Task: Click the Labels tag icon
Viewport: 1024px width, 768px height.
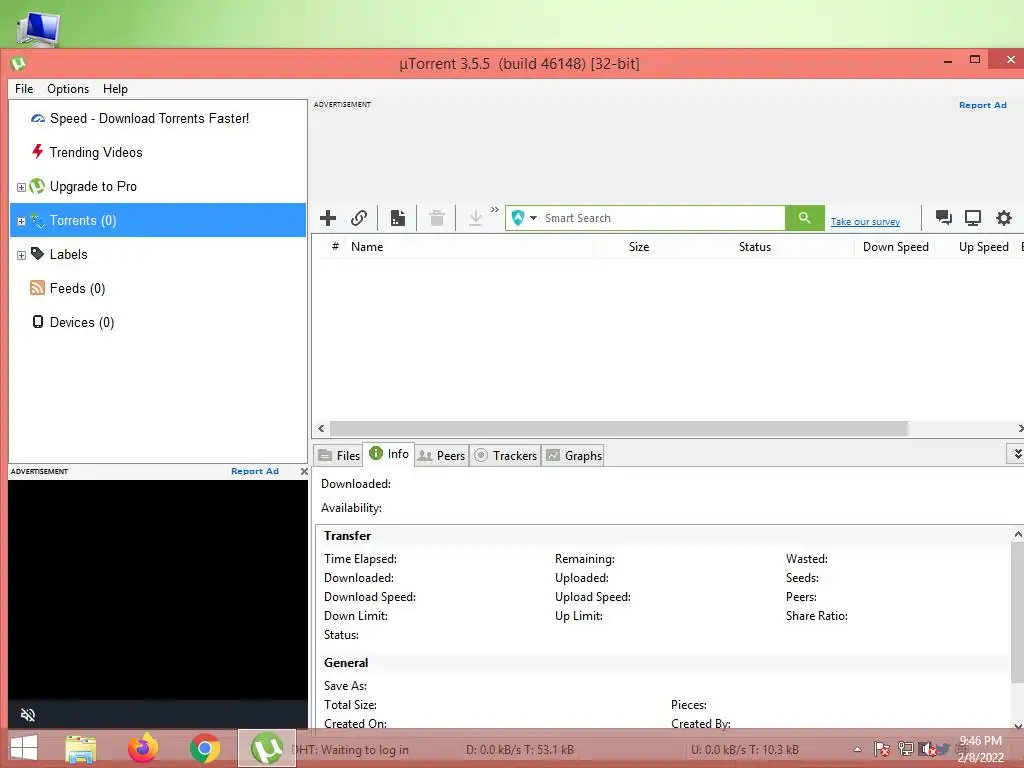Action: pyautogui.click(x=37, y=253)
